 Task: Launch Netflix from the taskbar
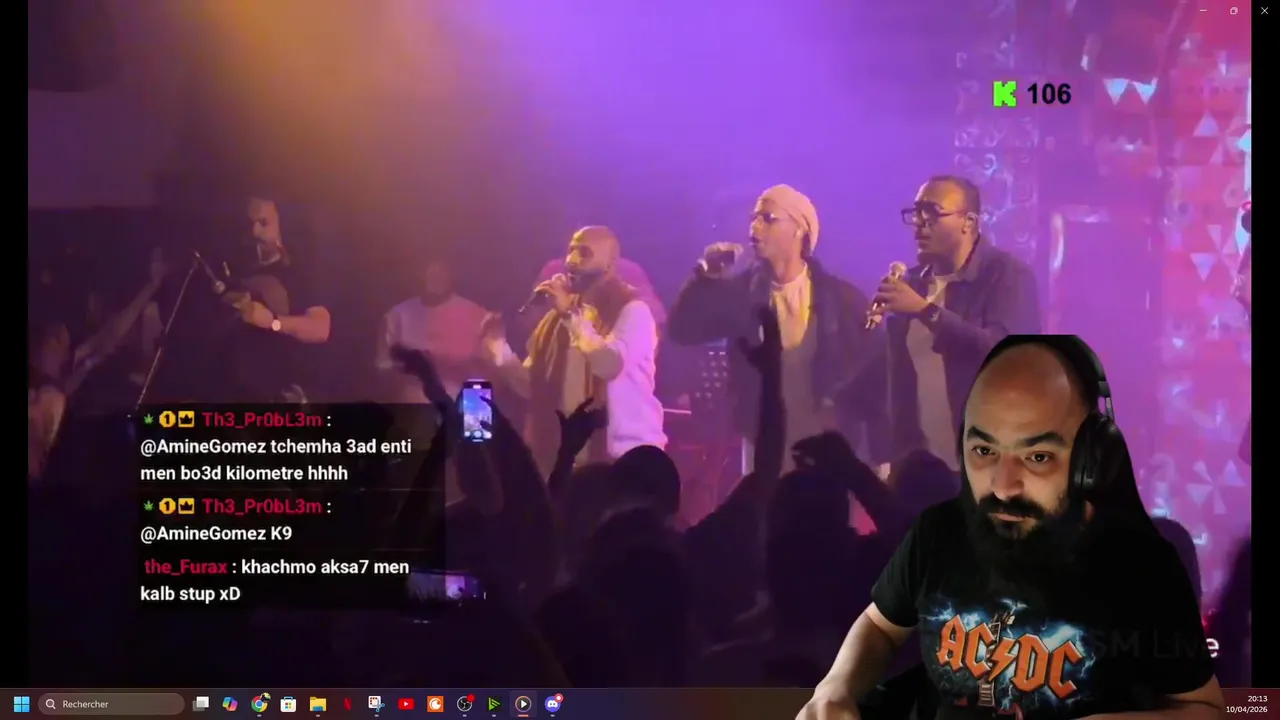(x=347, y=704)
